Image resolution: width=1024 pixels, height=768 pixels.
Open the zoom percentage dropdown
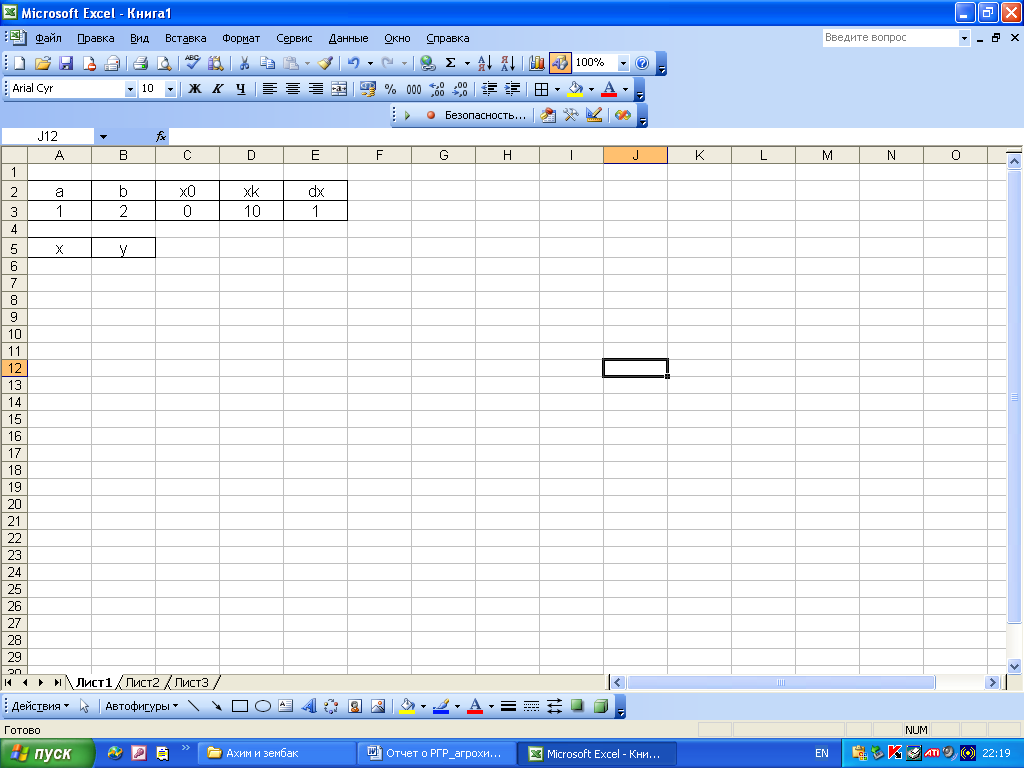tap(623, 63)
